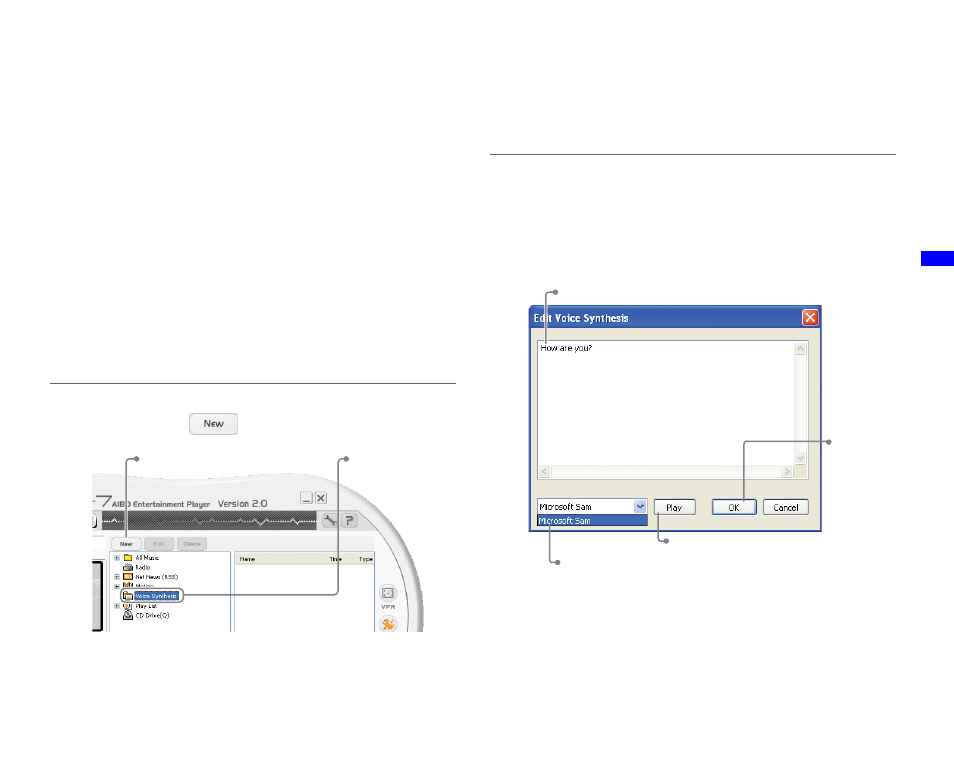
Task: Click the VPR icon in the player
Action: (x=388, y=593)
